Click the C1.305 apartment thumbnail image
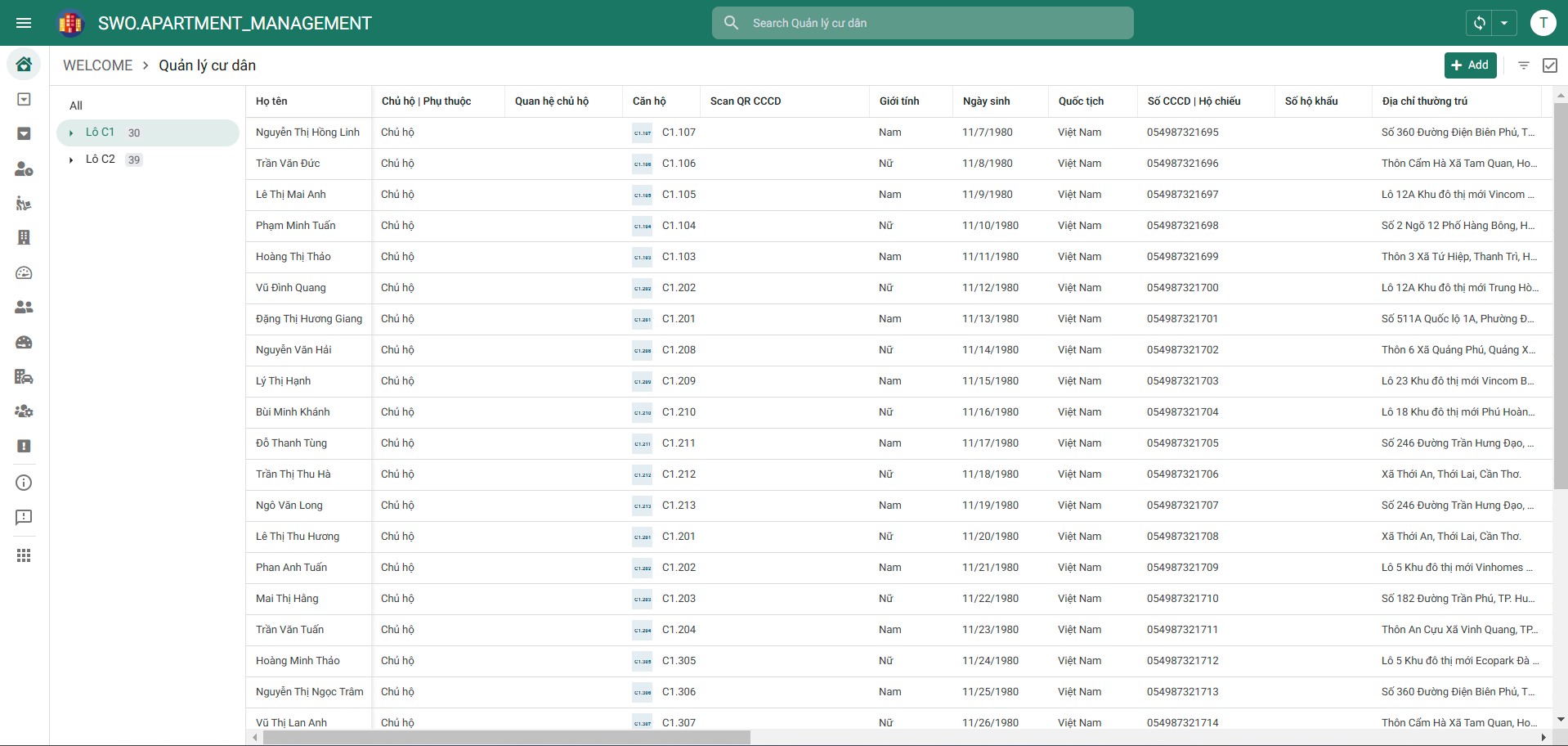 (x=643, y=661)
